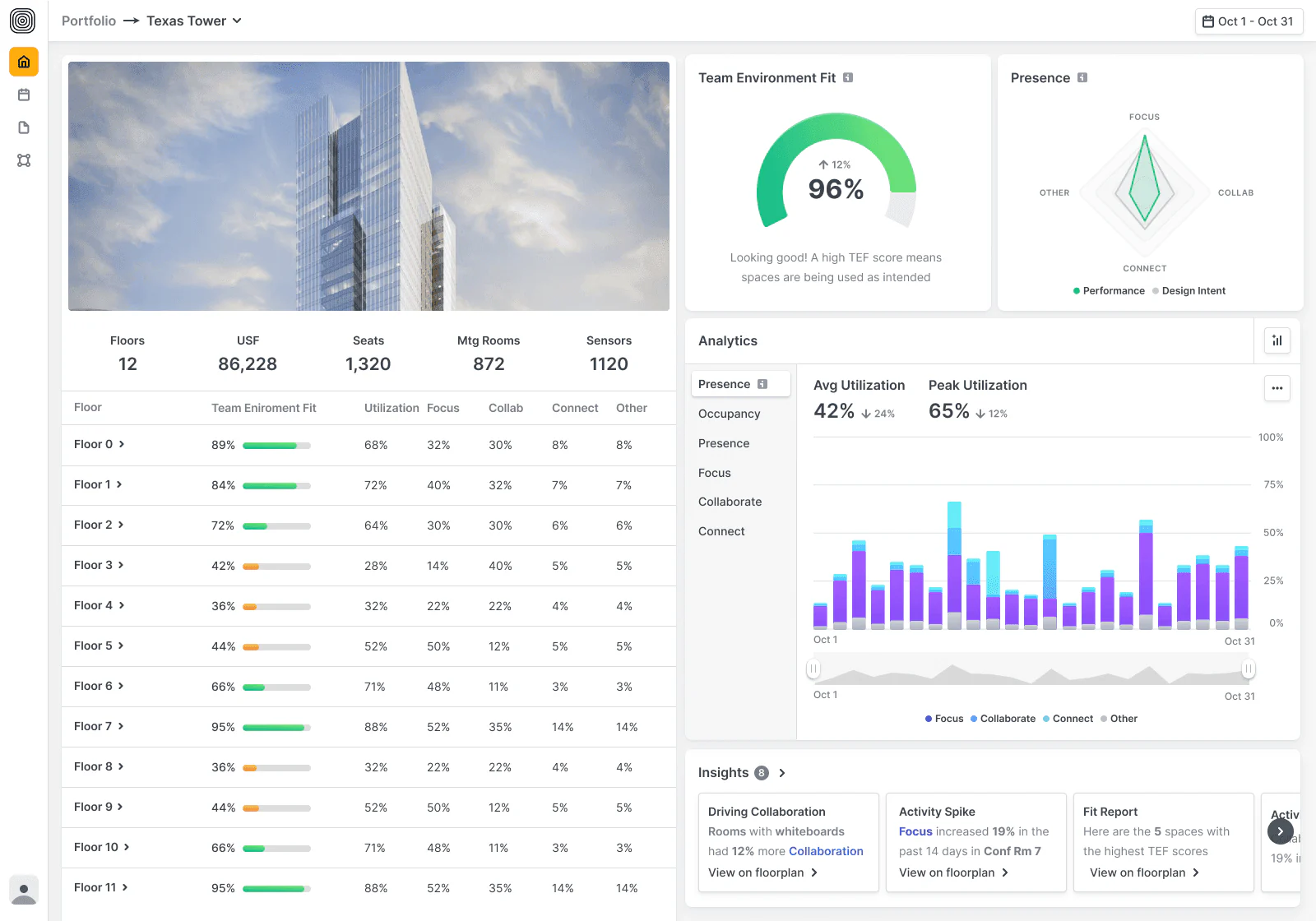1316x921 pixels.
Task: Expand Floor 3 row
Action: pyautogui.click(x=99, y=565)
